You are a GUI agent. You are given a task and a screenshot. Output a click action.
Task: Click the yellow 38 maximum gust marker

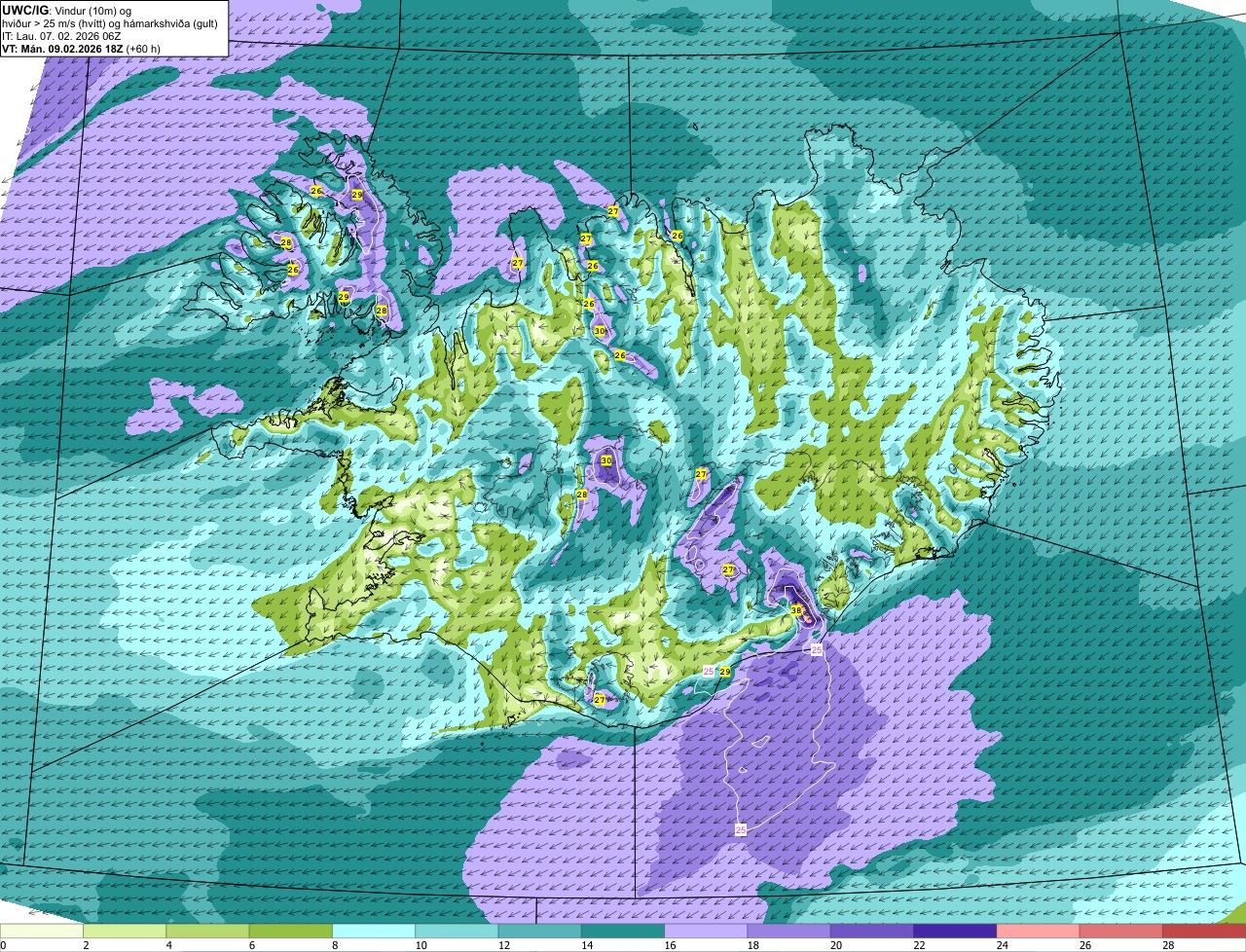pyautogui.click(x=796, y=610)
